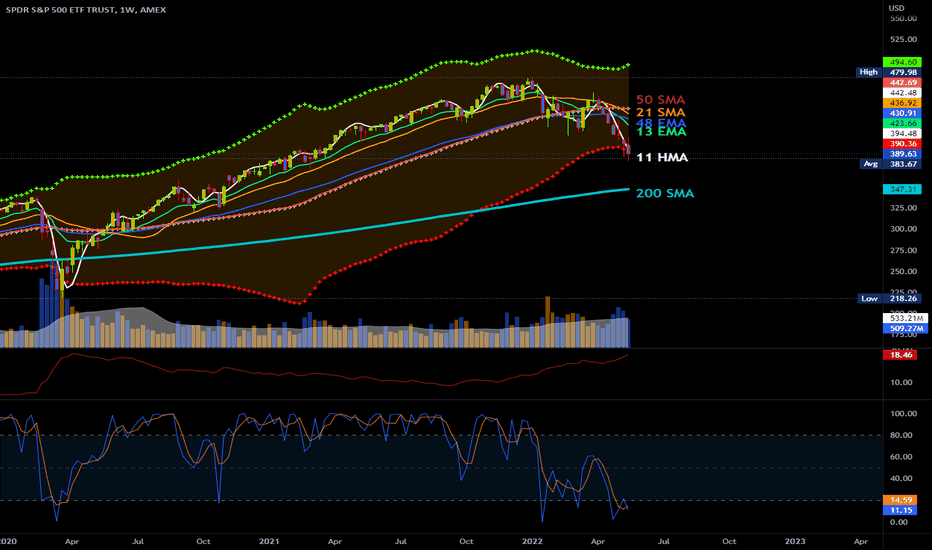This screenshot has height=550, width=932.
Task: Click the orange 436.92 price tag
Action: tap(902, 103)
